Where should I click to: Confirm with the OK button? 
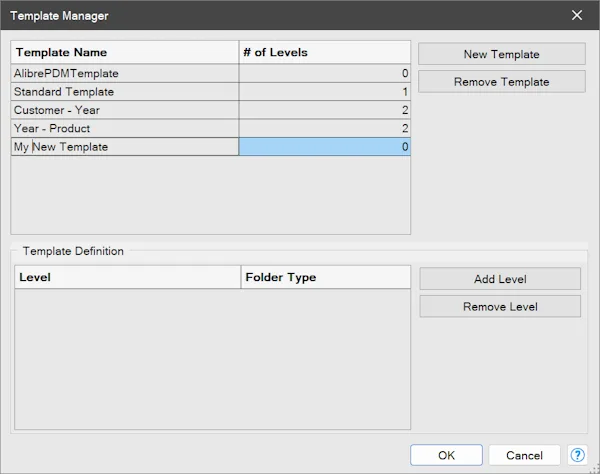click(446, 455)
